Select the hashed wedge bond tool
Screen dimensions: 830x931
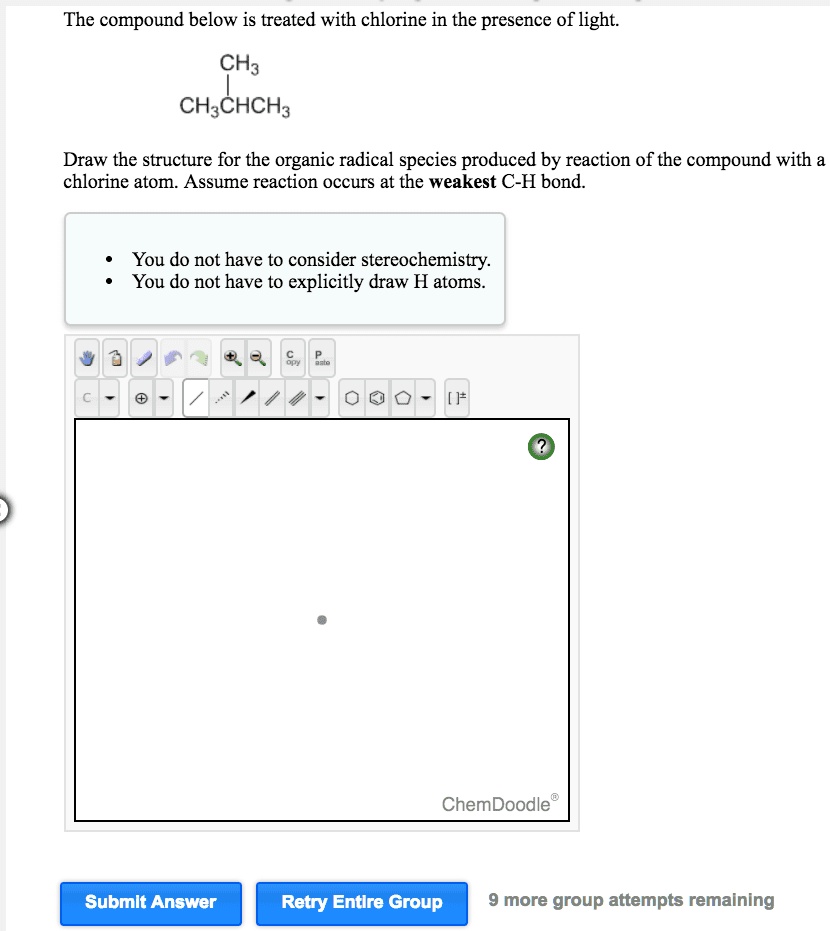pos(222,397)
